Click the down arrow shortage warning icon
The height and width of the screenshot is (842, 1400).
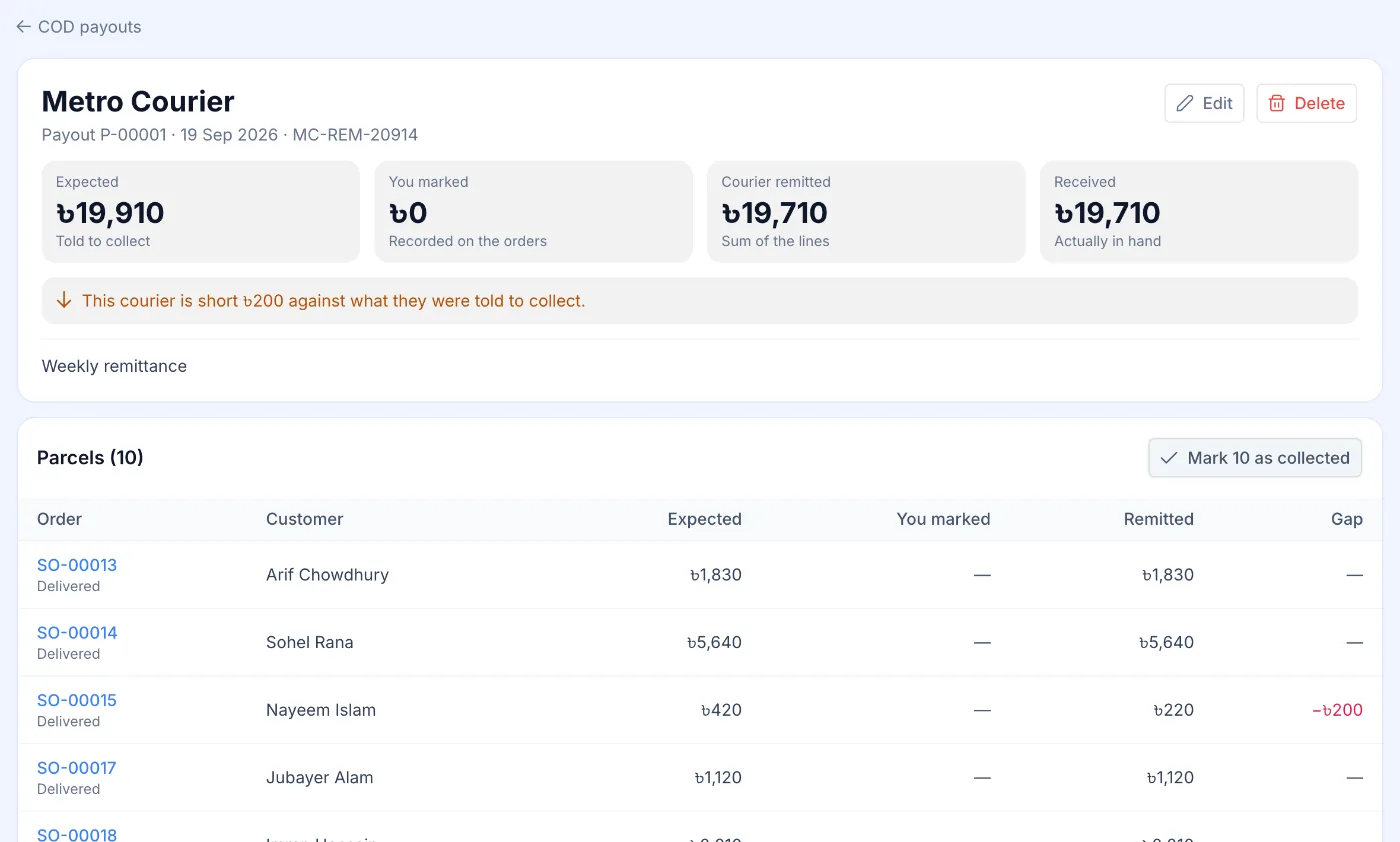[64, 300]
